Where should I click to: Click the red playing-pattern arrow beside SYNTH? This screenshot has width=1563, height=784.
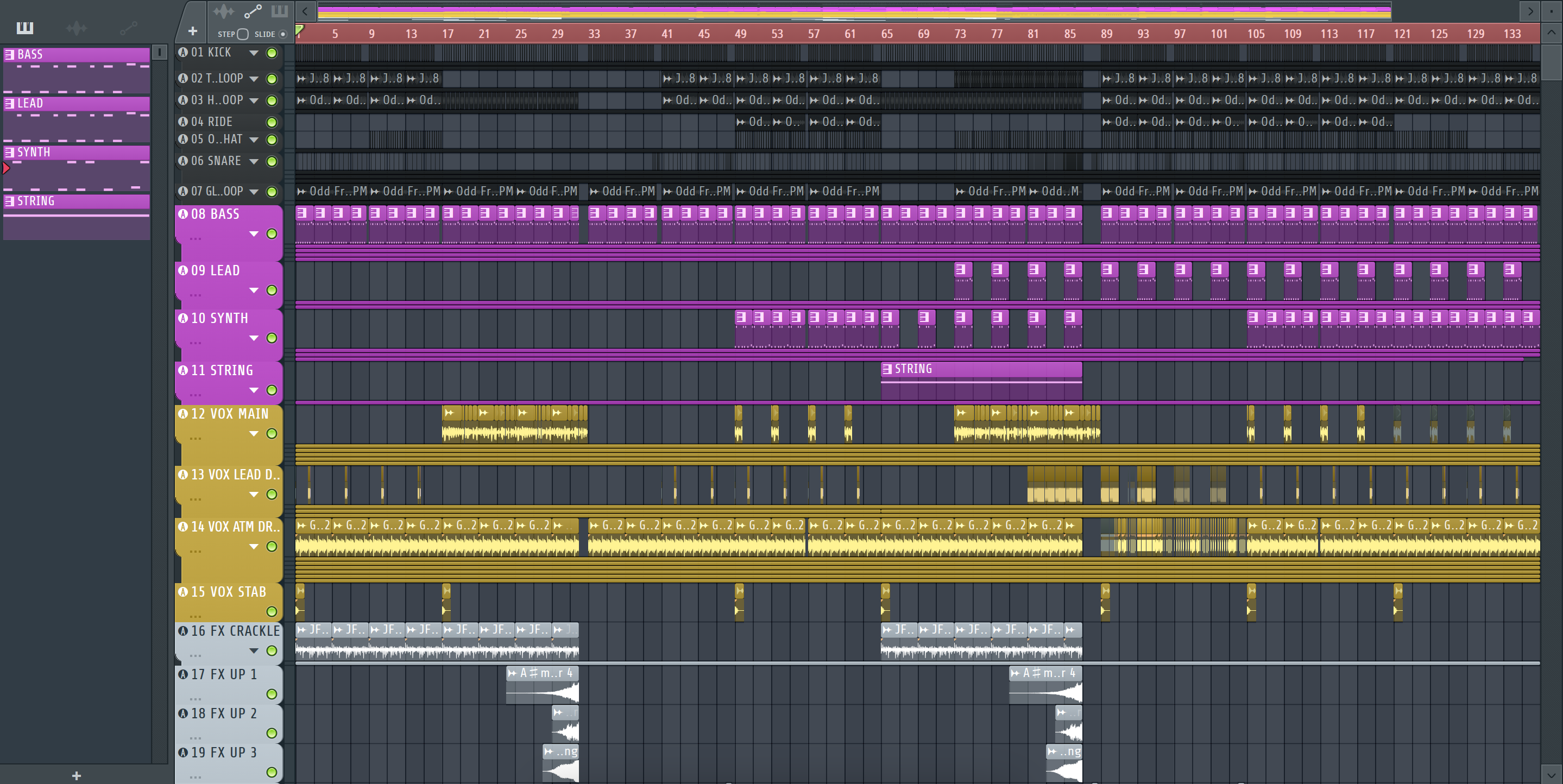(x=6, y=168)
